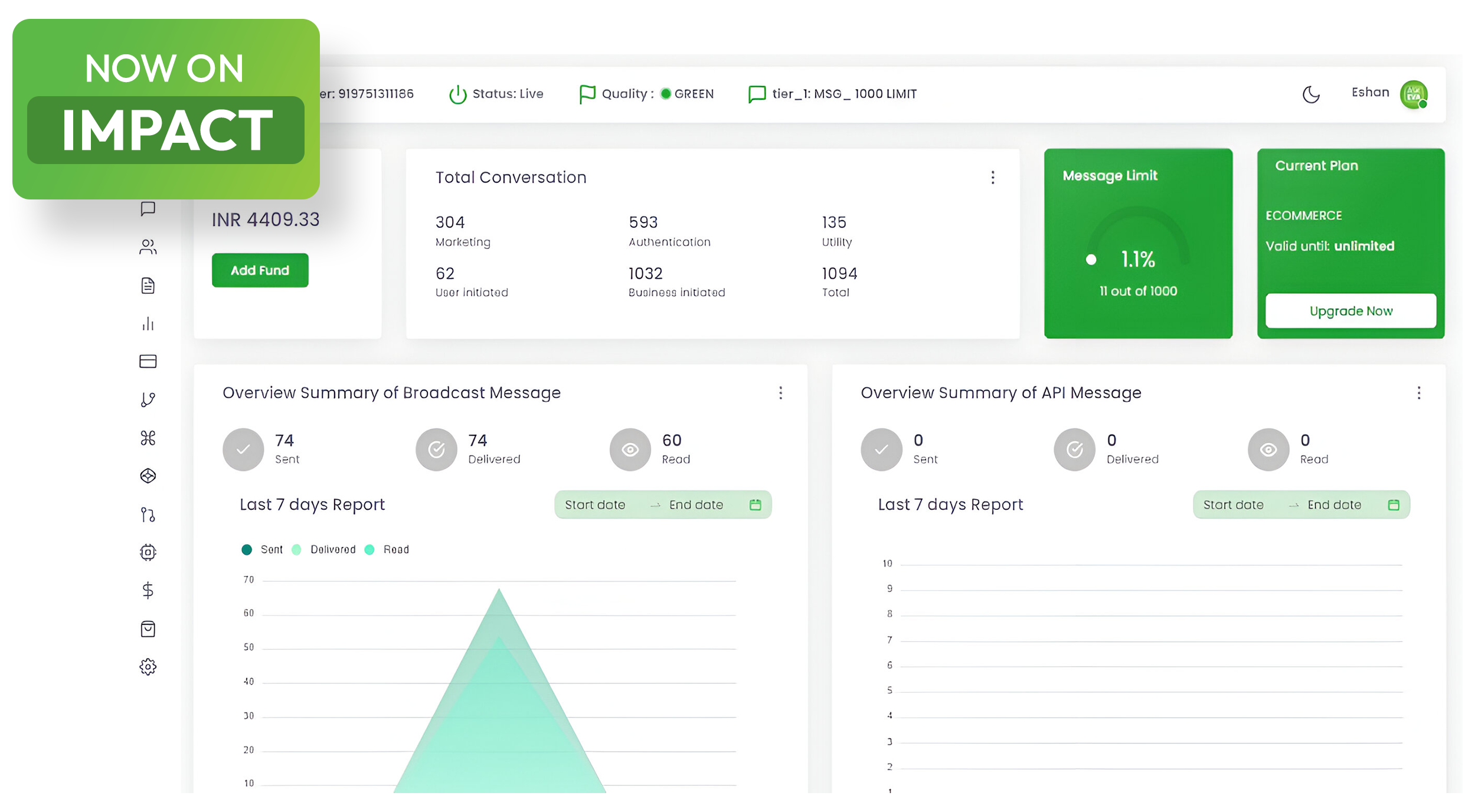Open the Eshan profile avatar menu
Screen dimensions: 1475x812
point(1414,94)
